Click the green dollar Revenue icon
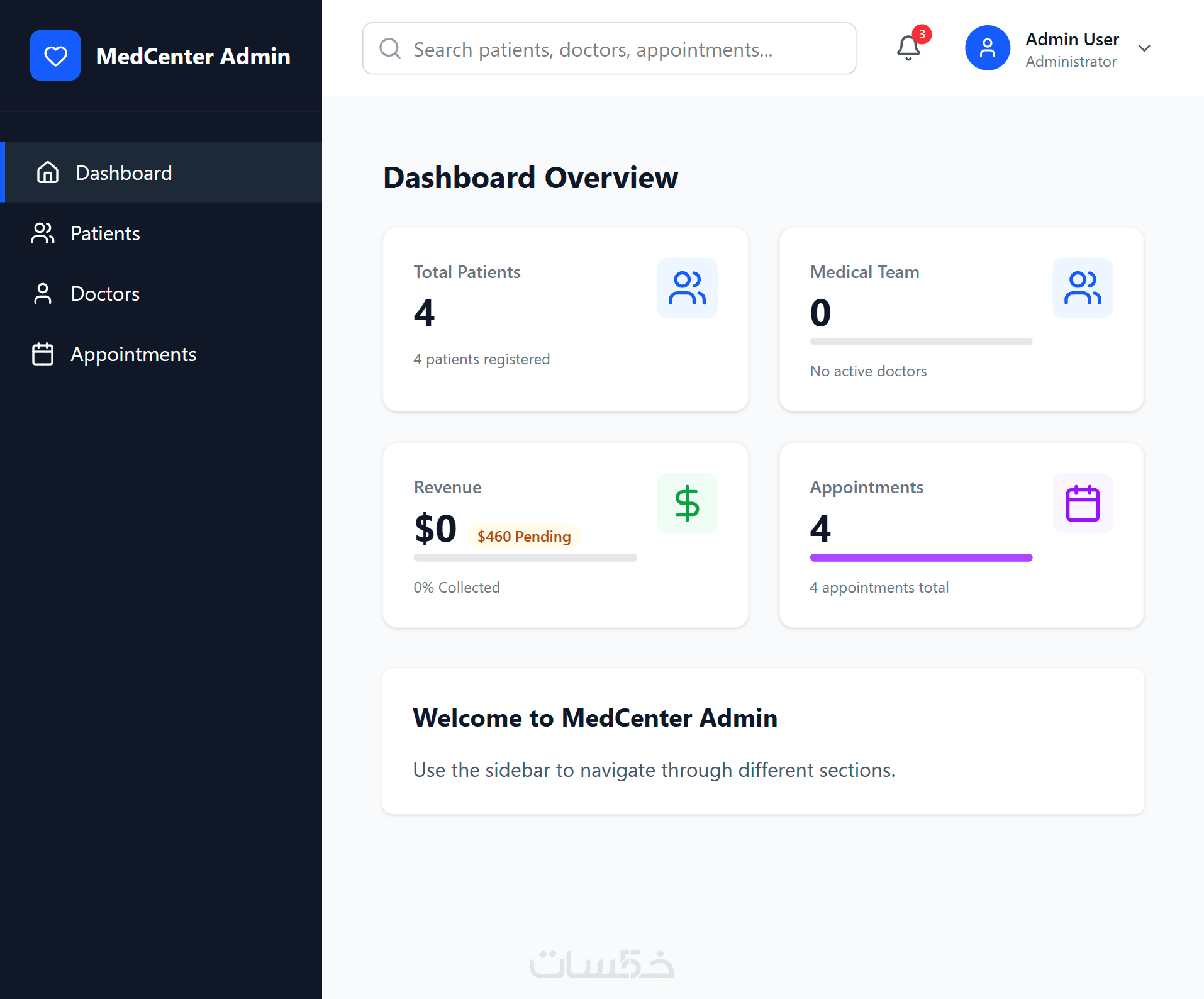The width and height of the screenshot is (1204, 999). pos(687,503)
